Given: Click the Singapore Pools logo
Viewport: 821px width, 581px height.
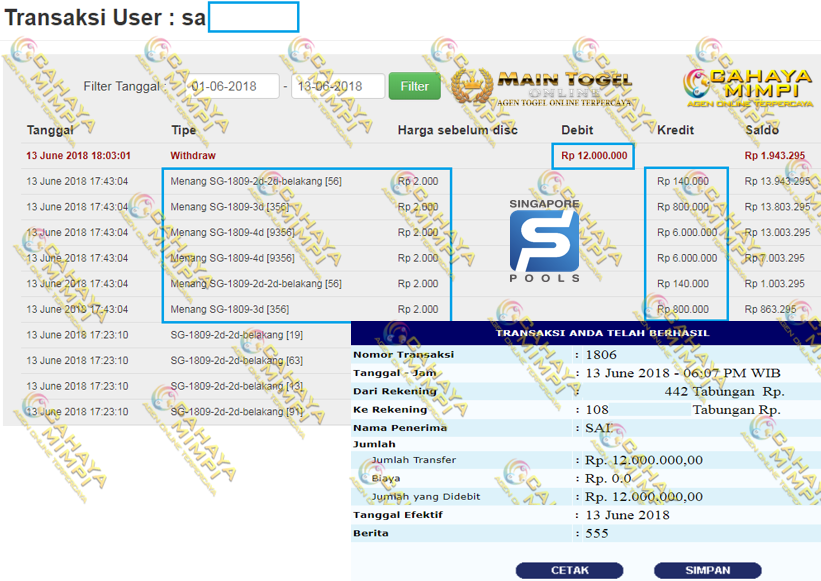Looking at the screenshot, I should click(544, 241).
